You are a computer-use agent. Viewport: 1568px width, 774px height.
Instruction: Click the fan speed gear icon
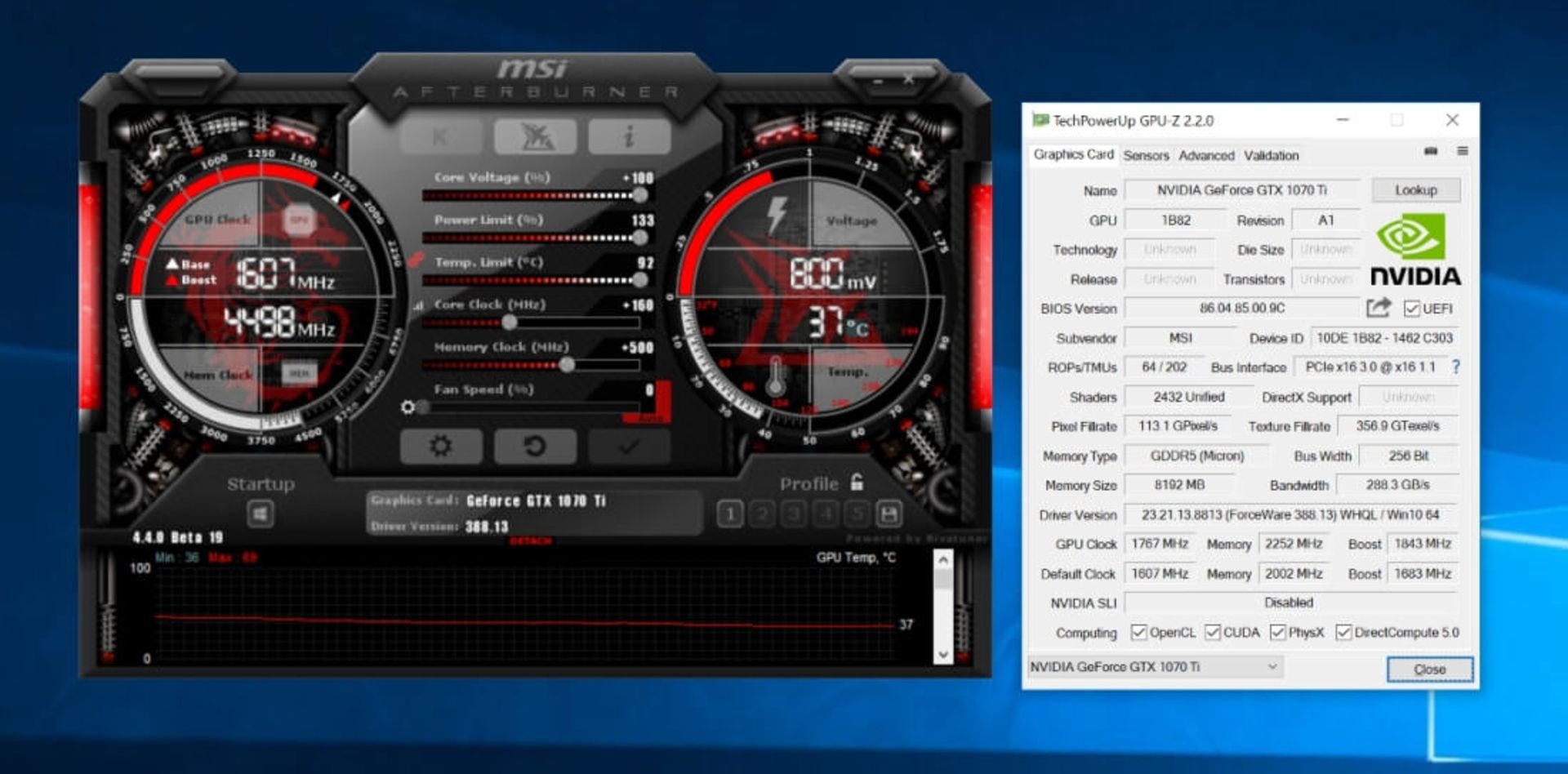click(408, 407)
